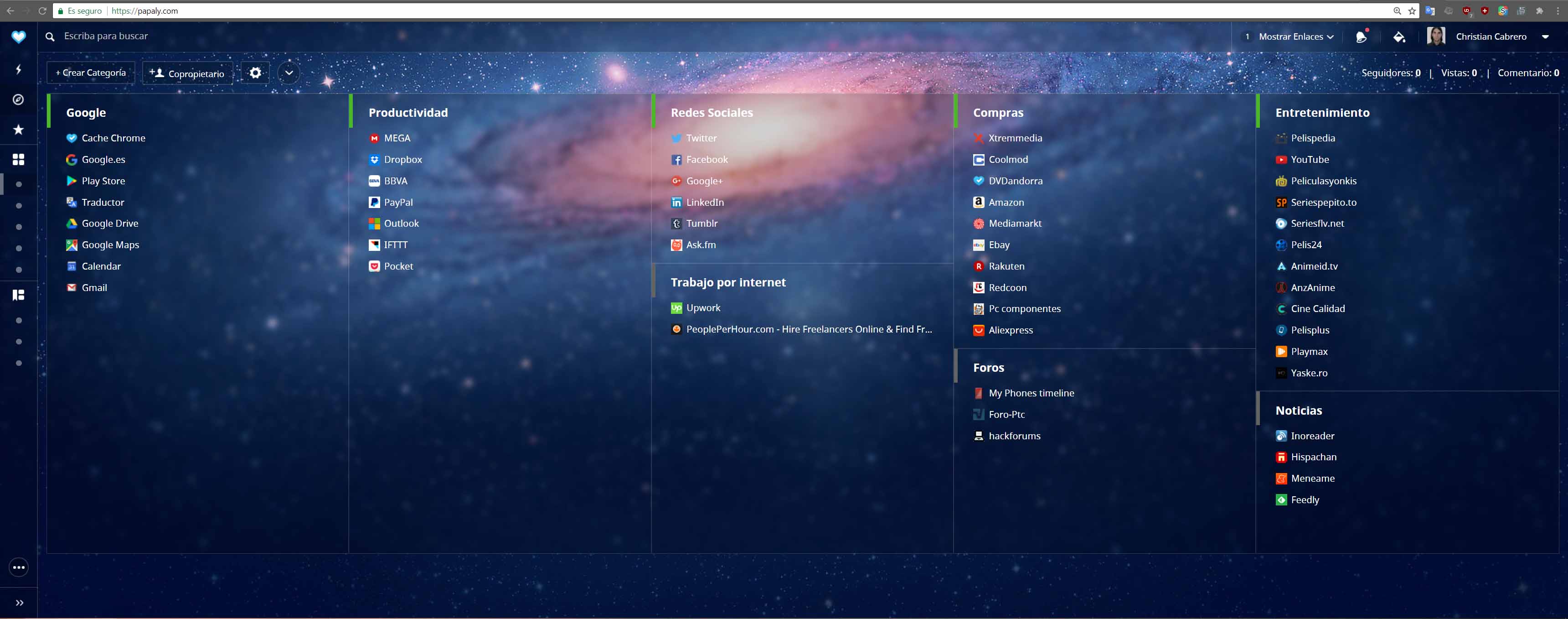Open Christian Cabrero account dropdown arrow
Image resolution: width=1568 pixels, height=619 pixels.
pos(1545,36)
